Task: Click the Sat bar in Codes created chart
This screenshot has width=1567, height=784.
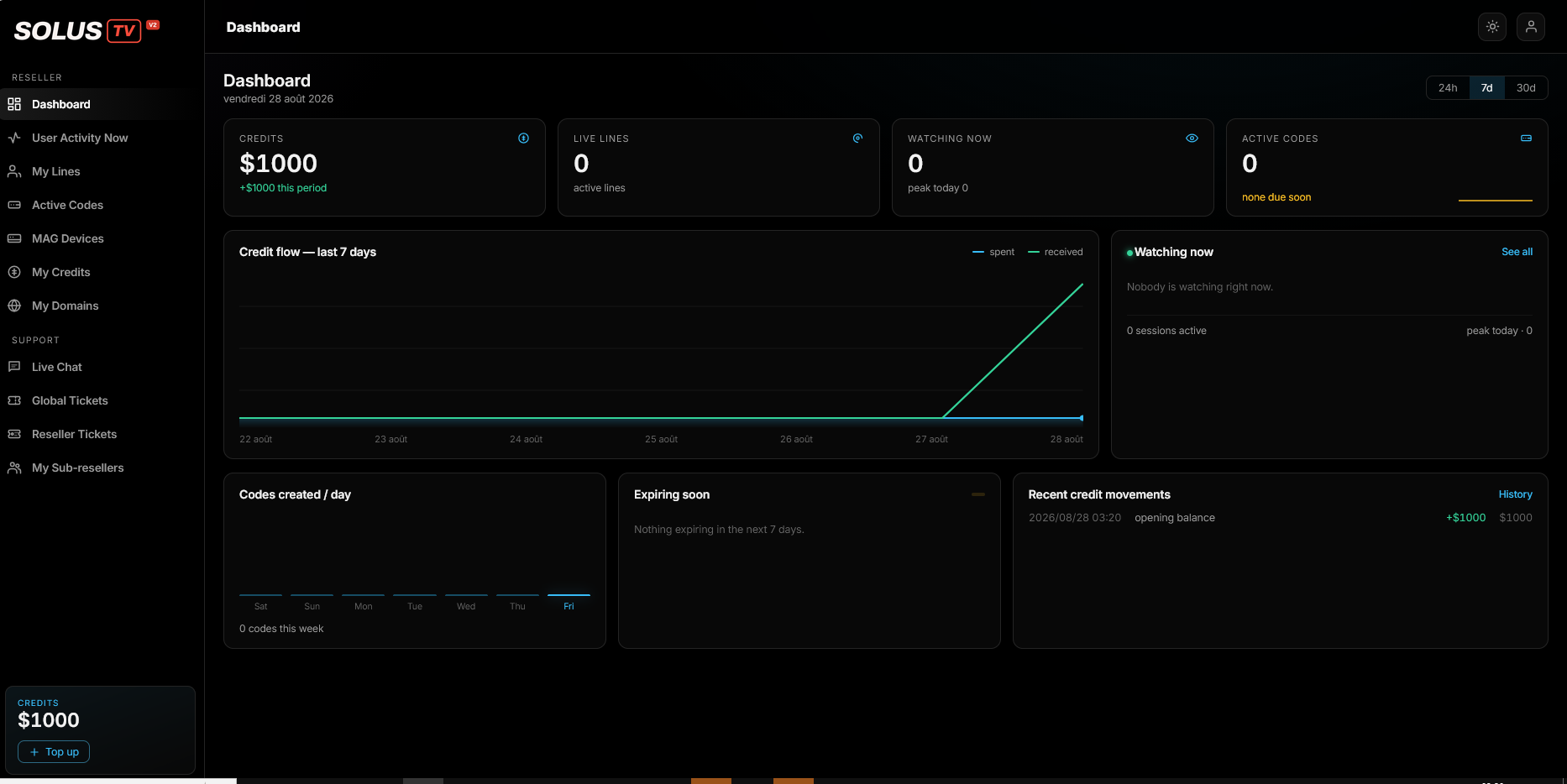Action: click(260, 595)
